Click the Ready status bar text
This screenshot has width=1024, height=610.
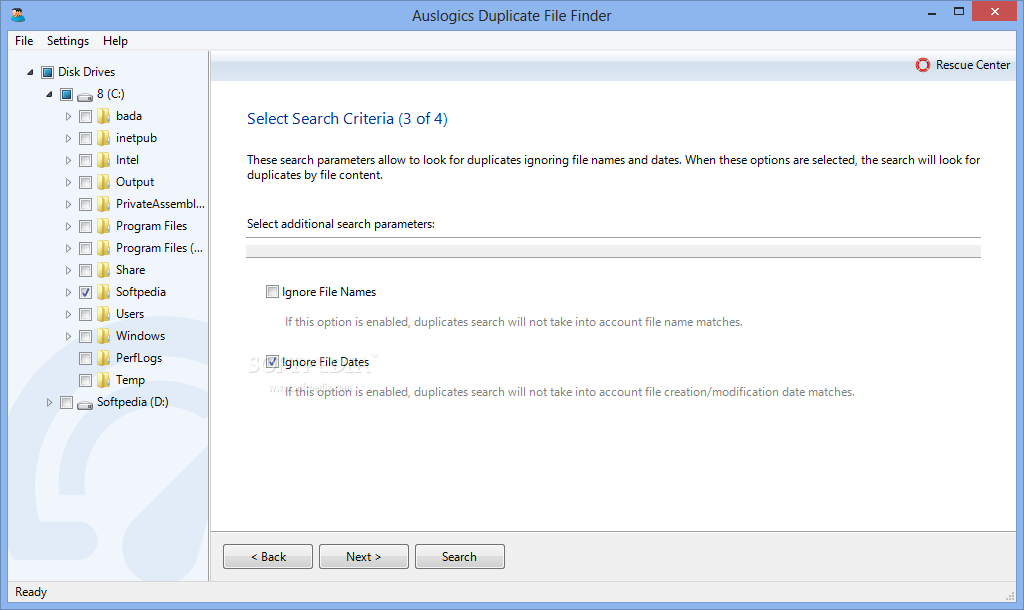[x=31, y=592]
